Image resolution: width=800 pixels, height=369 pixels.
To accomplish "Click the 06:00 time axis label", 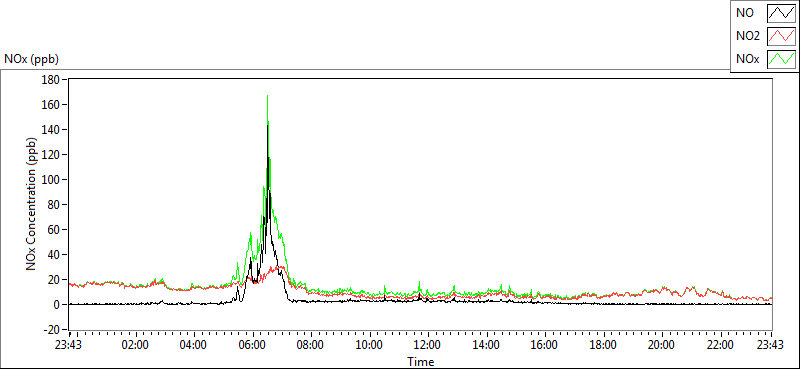I will pos(253,344).
